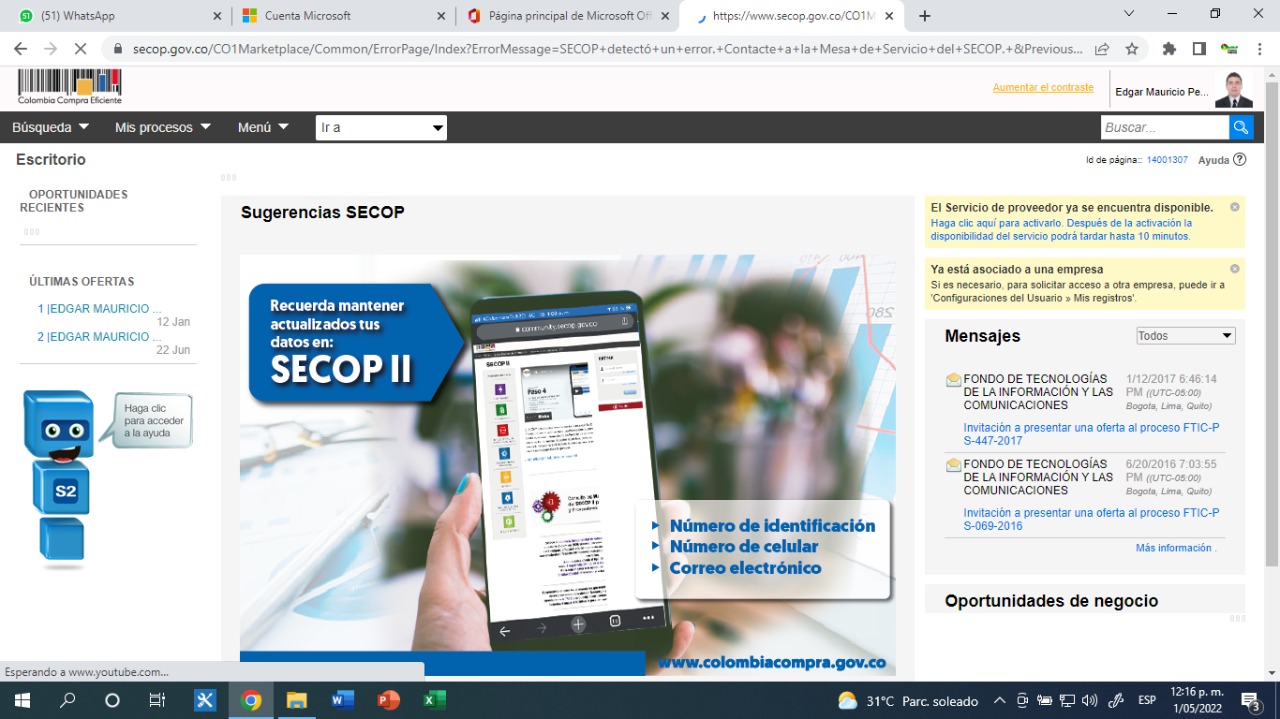Switch to the Microsoft Office tab
The width and height of the screenshot is (1280, 719).
coord(566,16)
